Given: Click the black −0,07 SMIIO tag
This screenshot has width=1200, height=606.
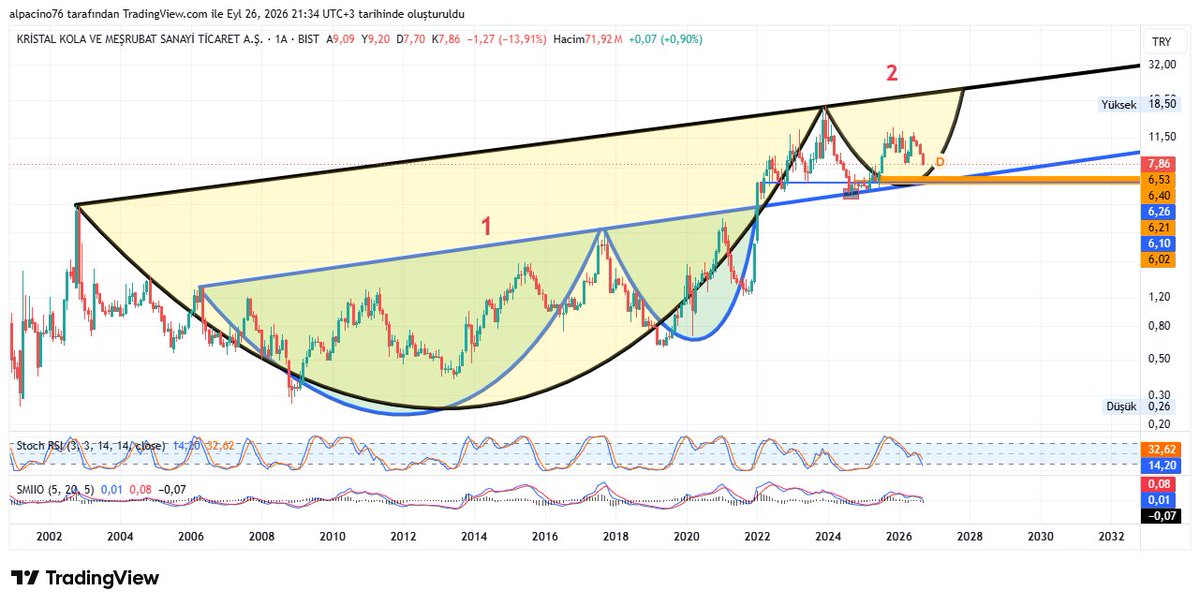Looking at the screenshot, I should pyautogui.click(x=1160, y=516).
